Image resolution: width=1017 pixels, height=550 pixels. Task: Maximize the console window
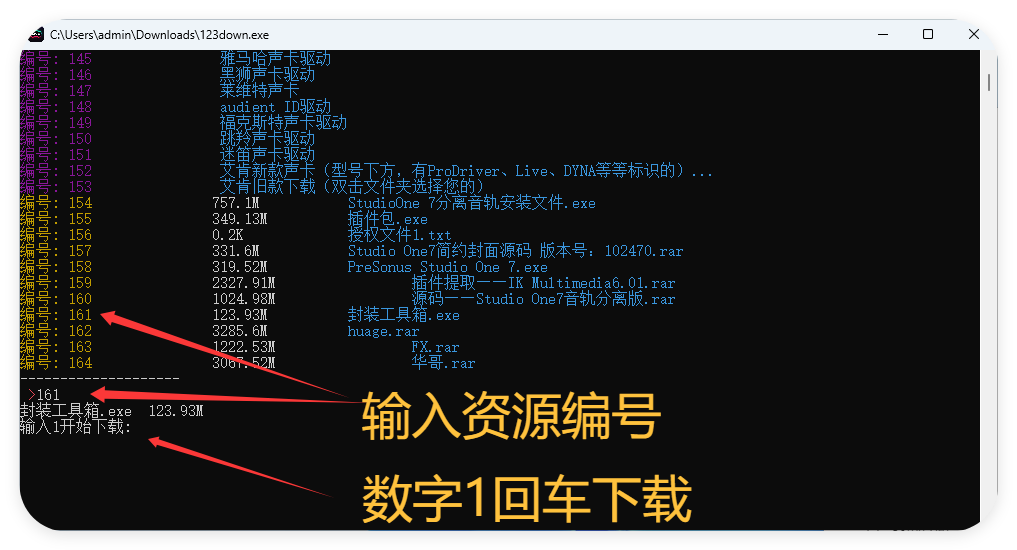point(928,34)
